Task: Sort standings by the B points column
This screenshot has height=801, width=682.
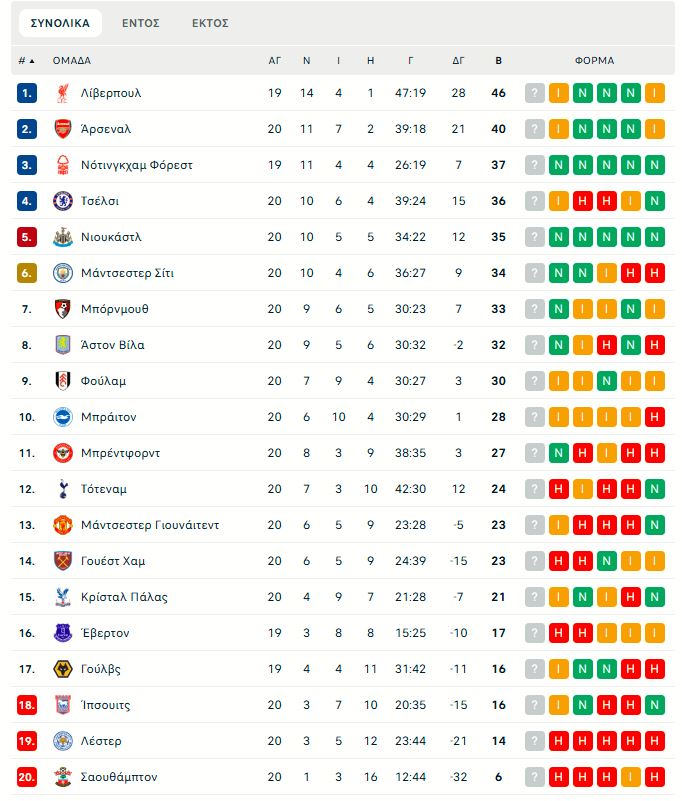Action: pos(498,61)
